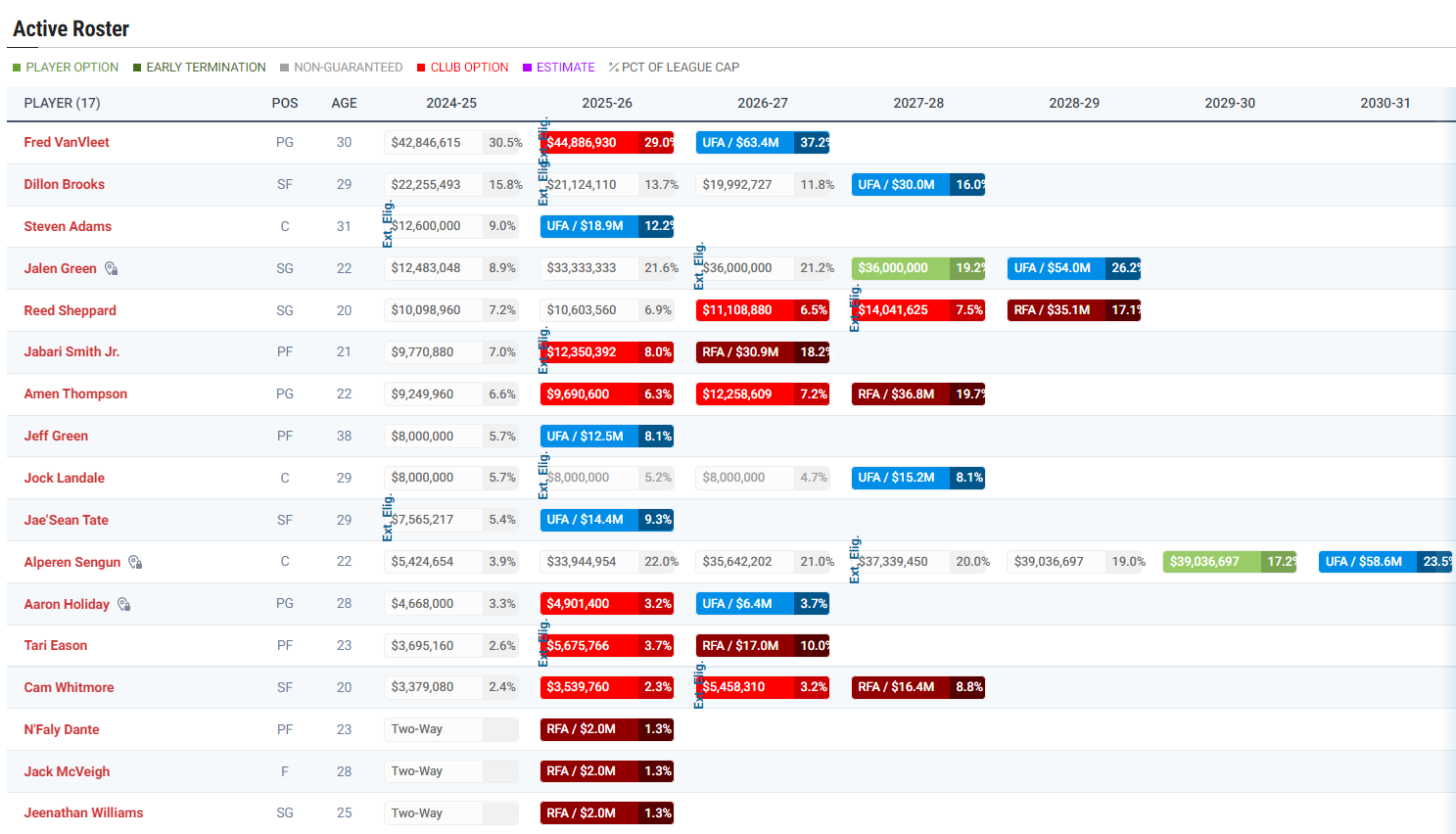
Task: Sort by the AGE column header
Action: [x=345, y=103]
